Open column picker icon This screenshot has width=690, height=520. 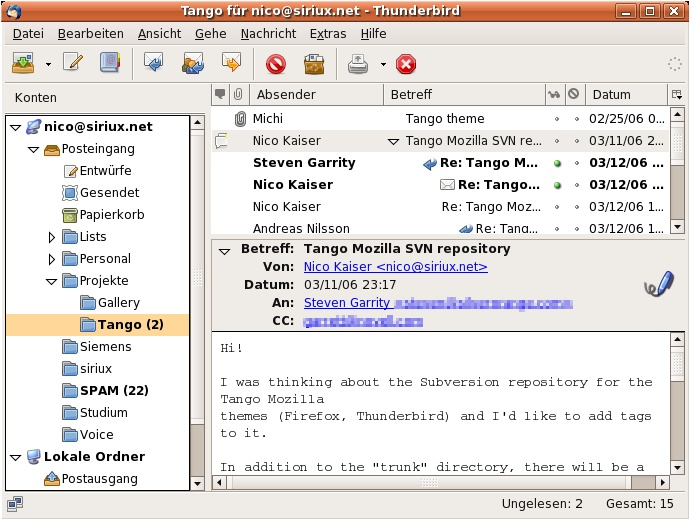click(677, 94)
